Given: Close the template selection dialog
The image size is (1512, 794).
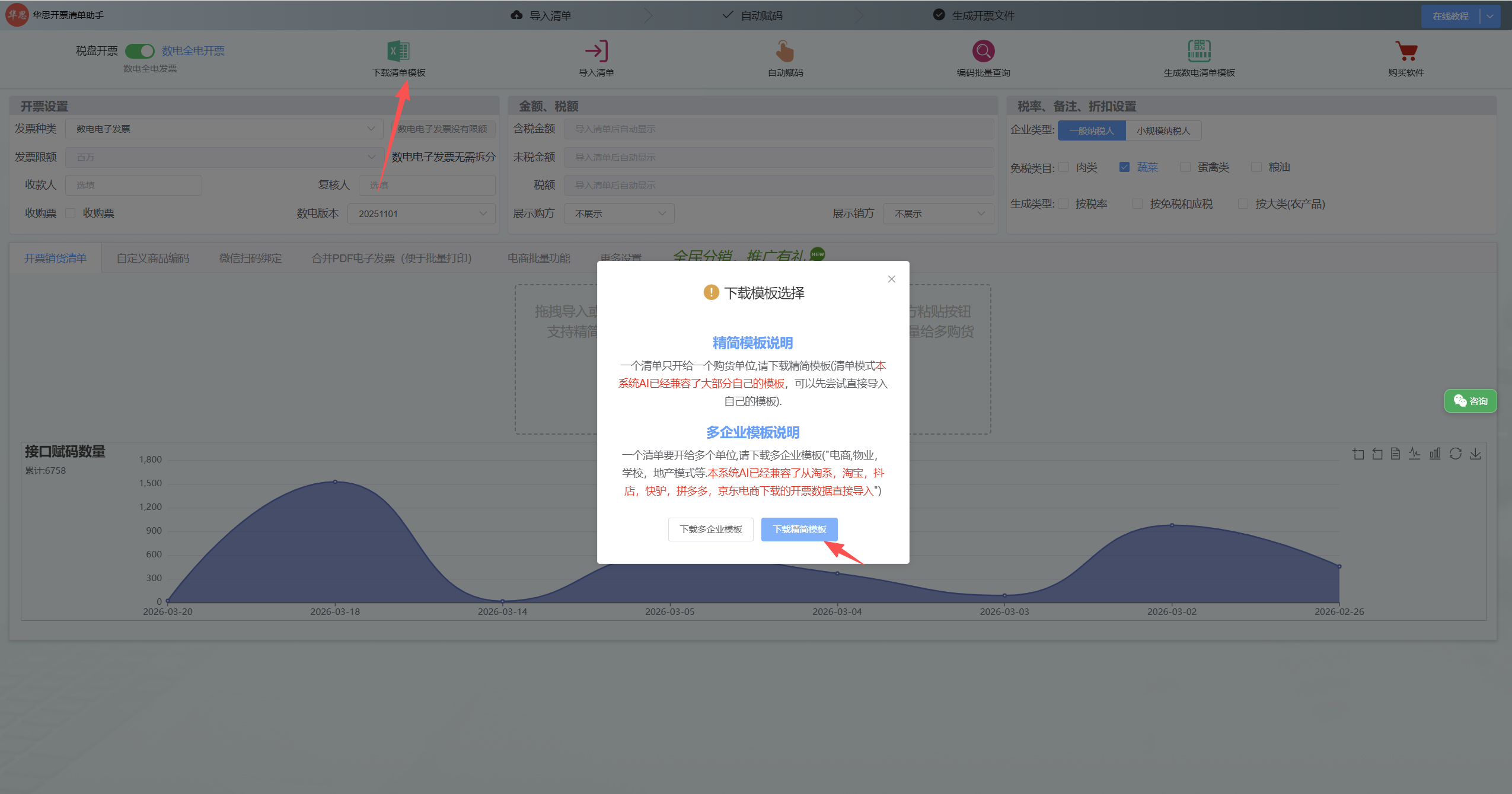Looking at the screenshot, I should point(891,279).
